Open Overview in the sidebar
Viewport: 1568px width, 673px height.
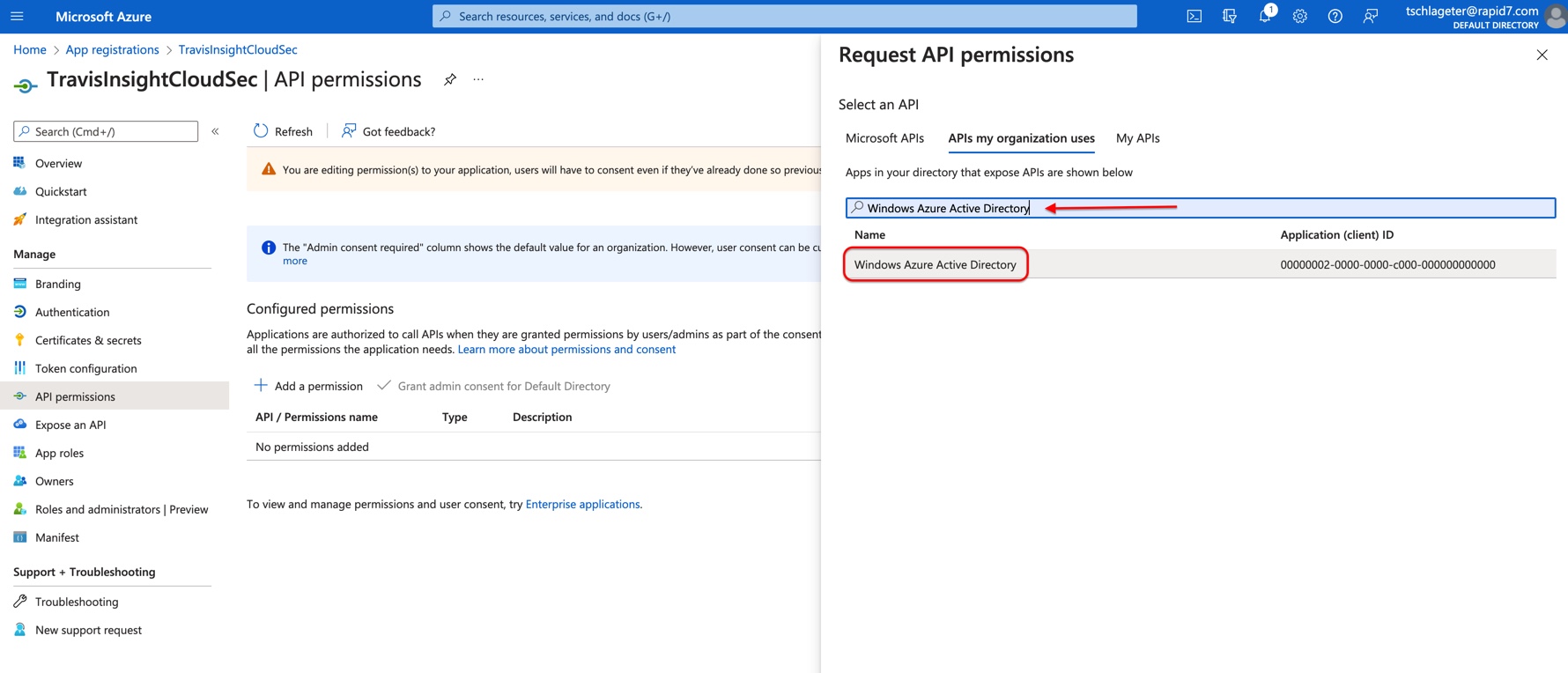point(58,163)
